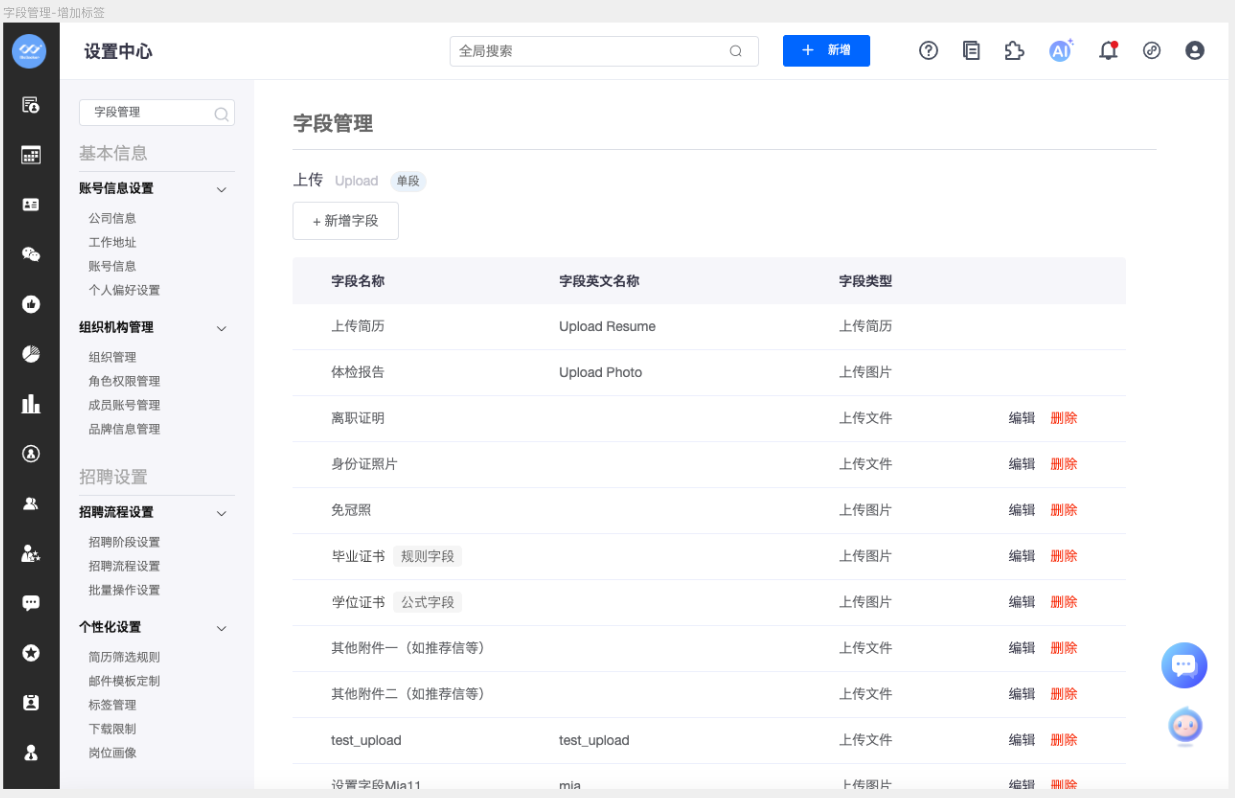Click the blue floating chat bubble icon
This screenshot has height=798, width=1235.
(1184, 665)
